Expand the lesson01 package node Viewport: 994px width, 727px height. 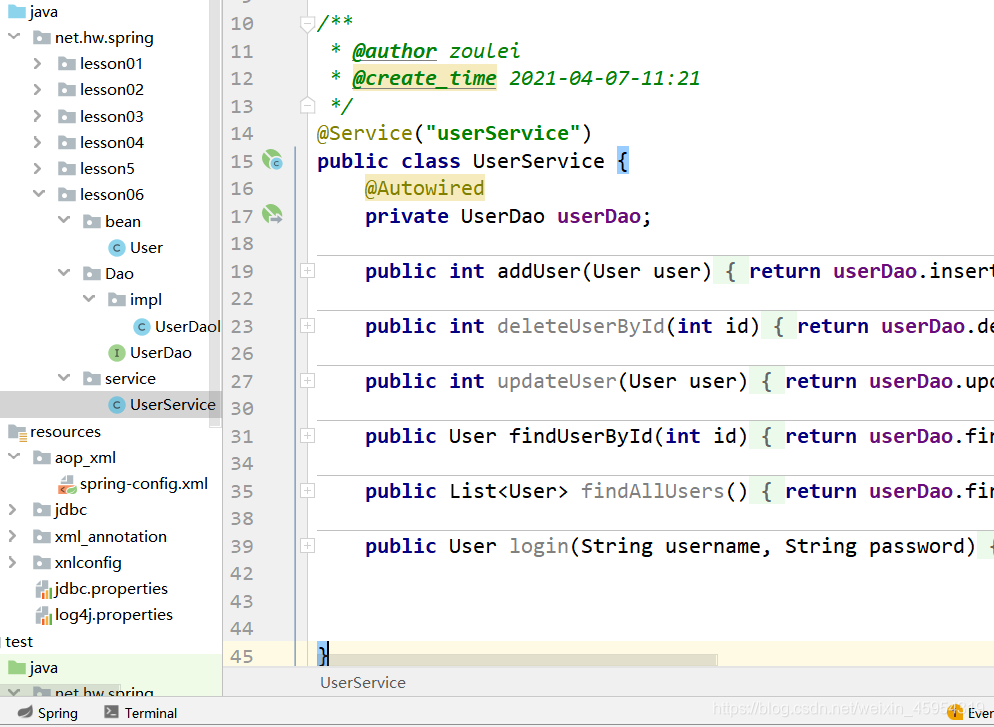tap(37, 64)
